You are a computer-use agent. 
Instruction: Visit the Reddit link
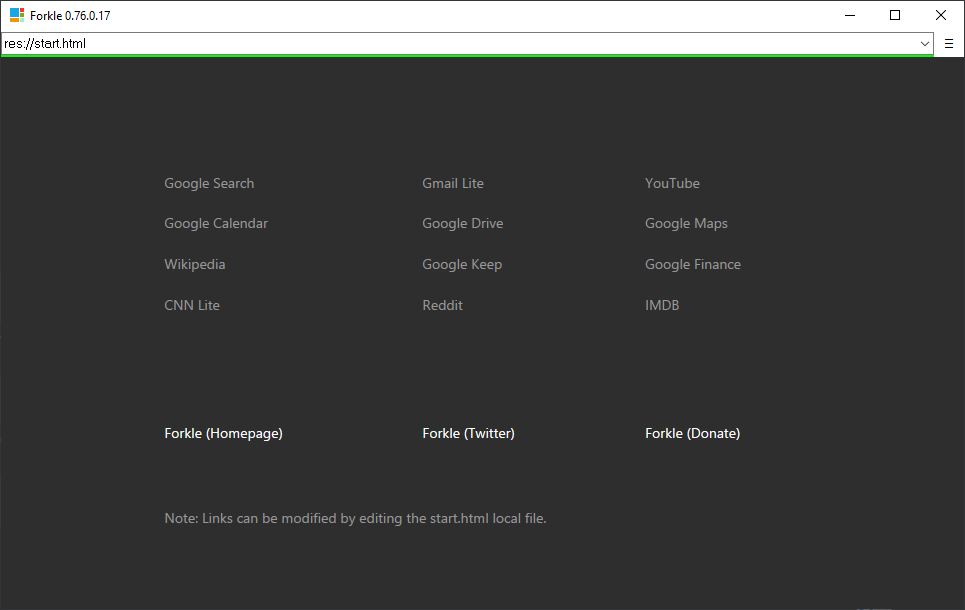[442, 305]
